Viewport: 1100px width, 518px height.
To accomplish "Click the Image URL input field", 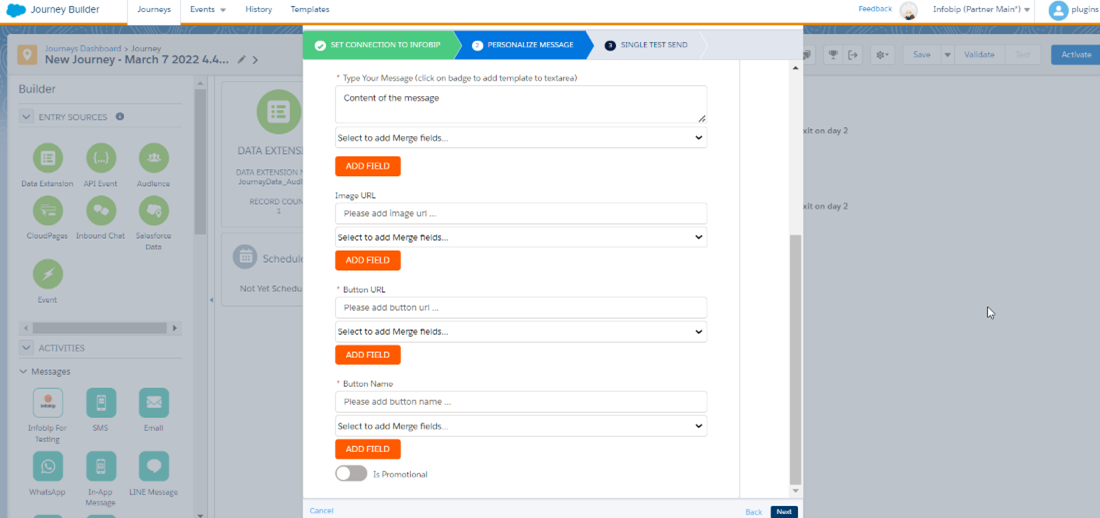I will tap(521, 213).
